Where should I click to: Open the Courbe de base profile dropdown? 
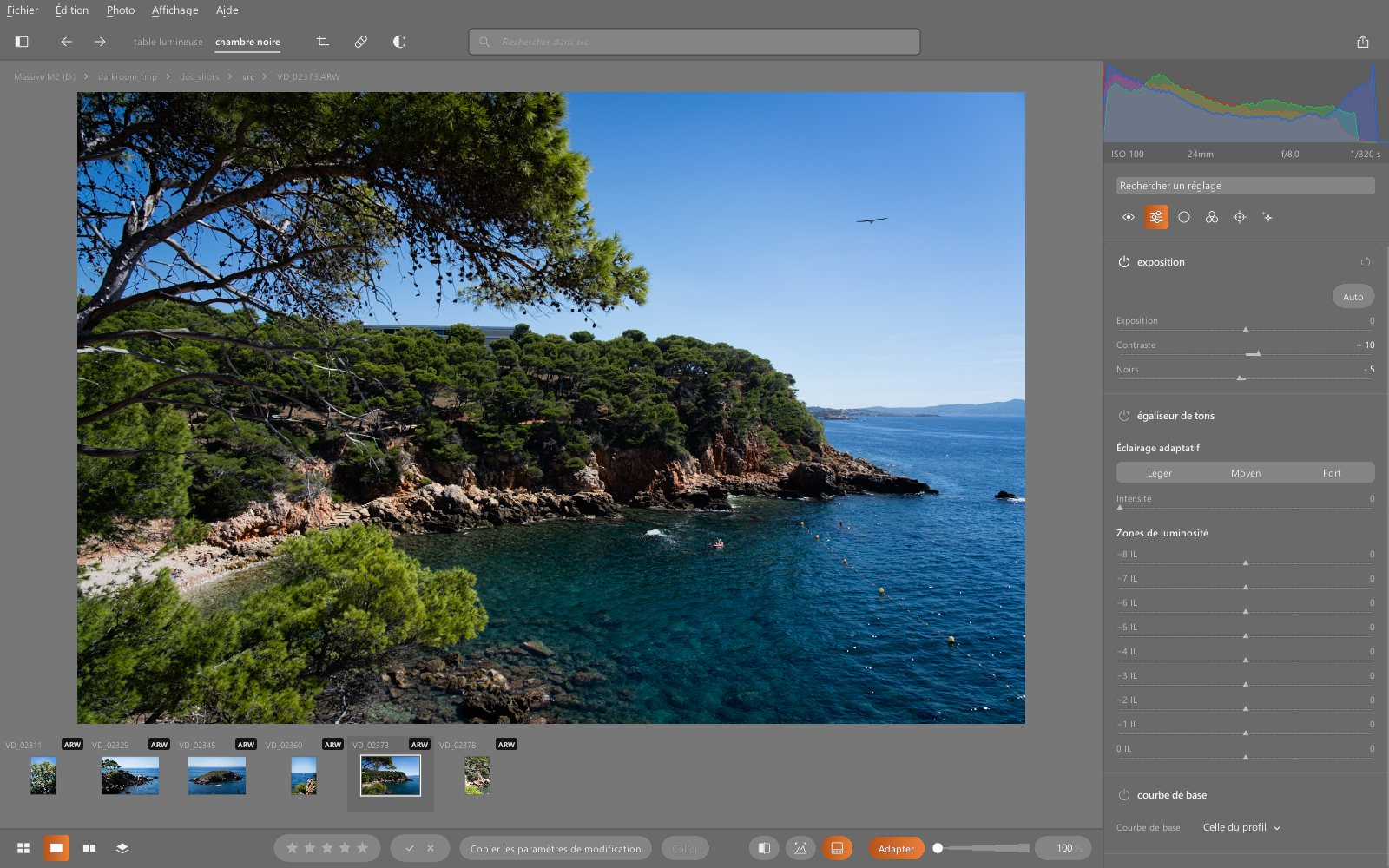click(1241, 827)
